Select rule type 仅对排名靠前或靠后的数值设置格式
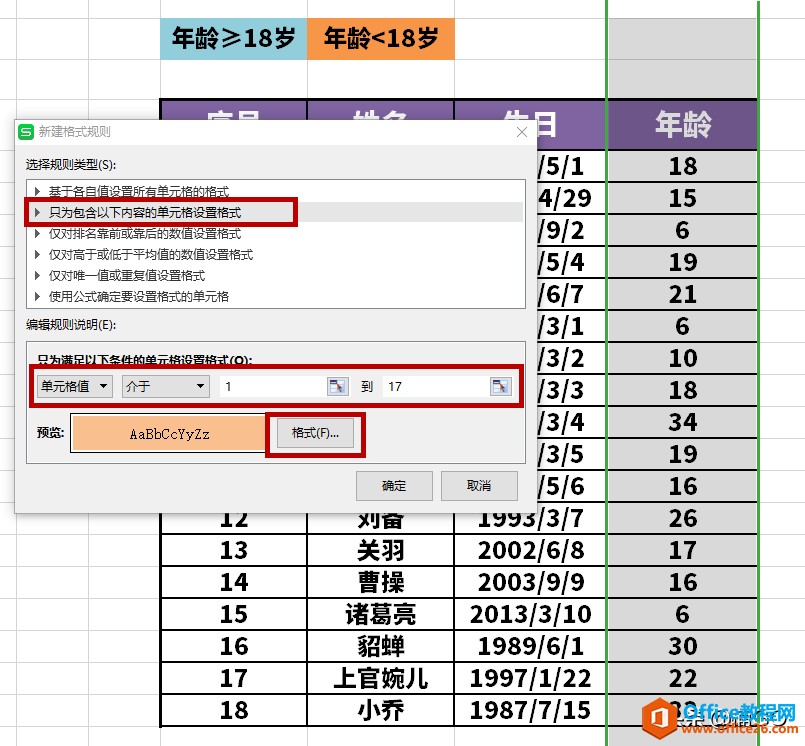805x746 pixels. click(276, 234)
